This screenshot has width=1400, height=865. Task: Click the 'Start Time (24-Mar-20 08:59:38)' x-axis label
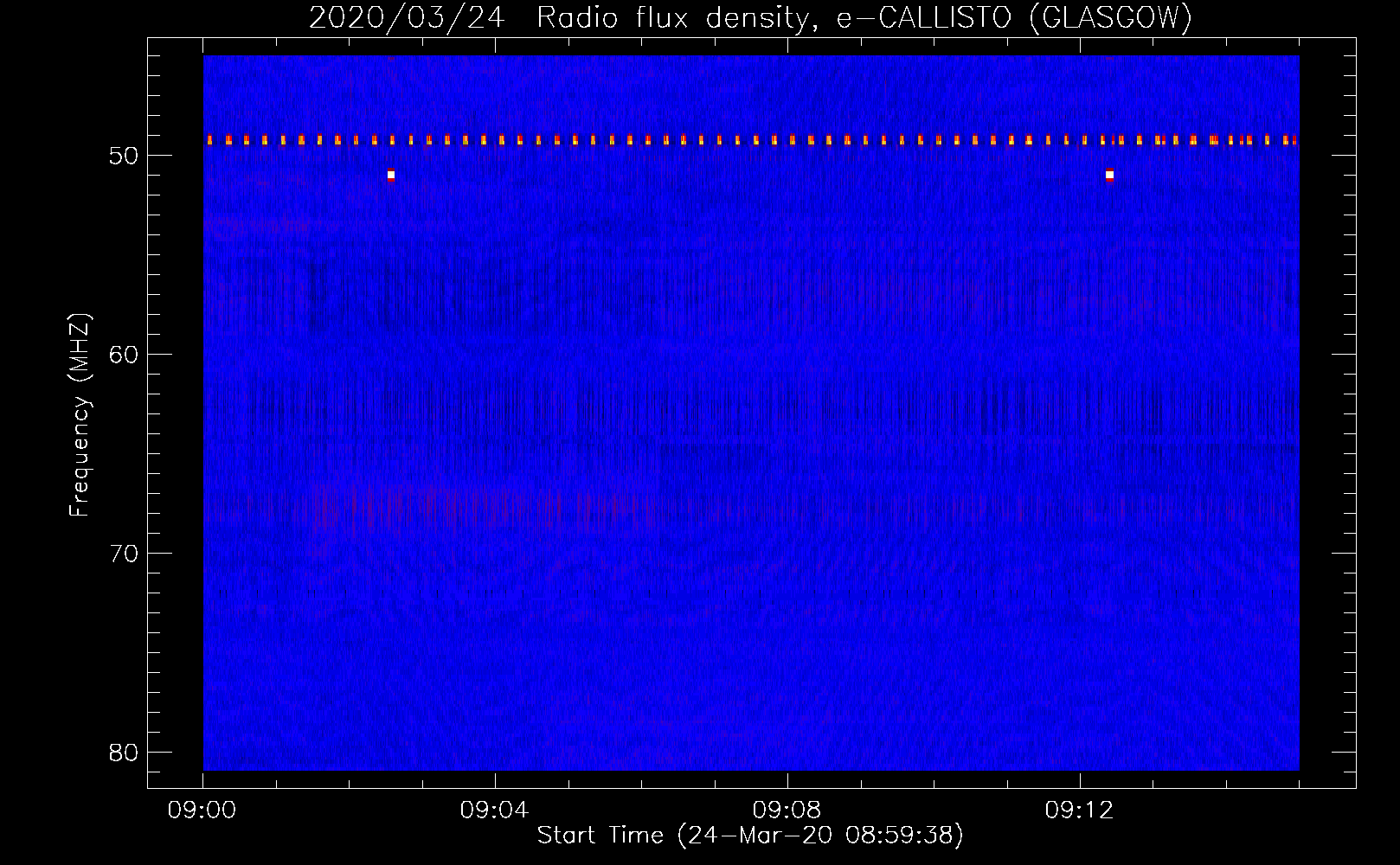pos(750,836)
